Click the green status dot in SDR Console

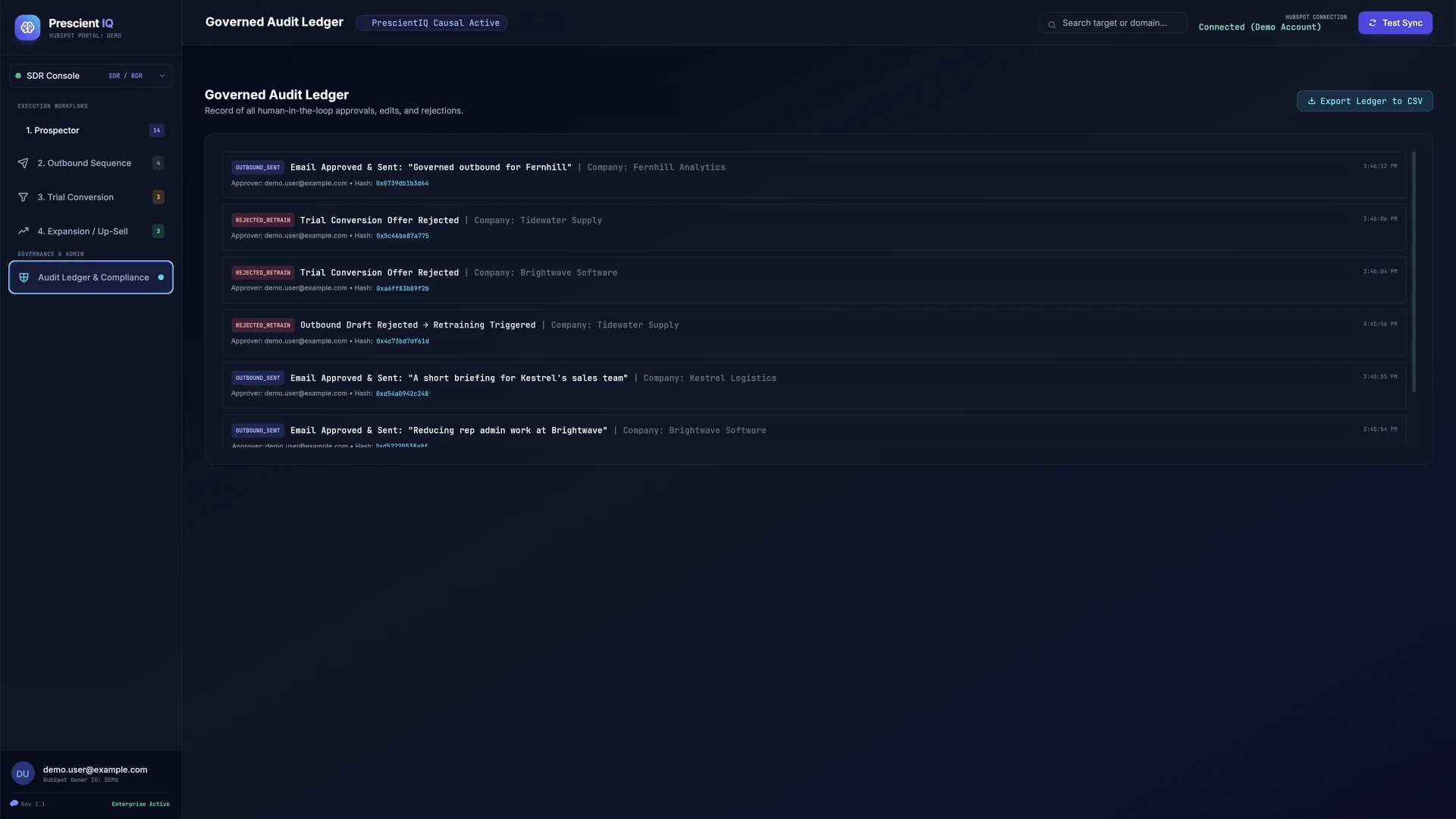18,76
